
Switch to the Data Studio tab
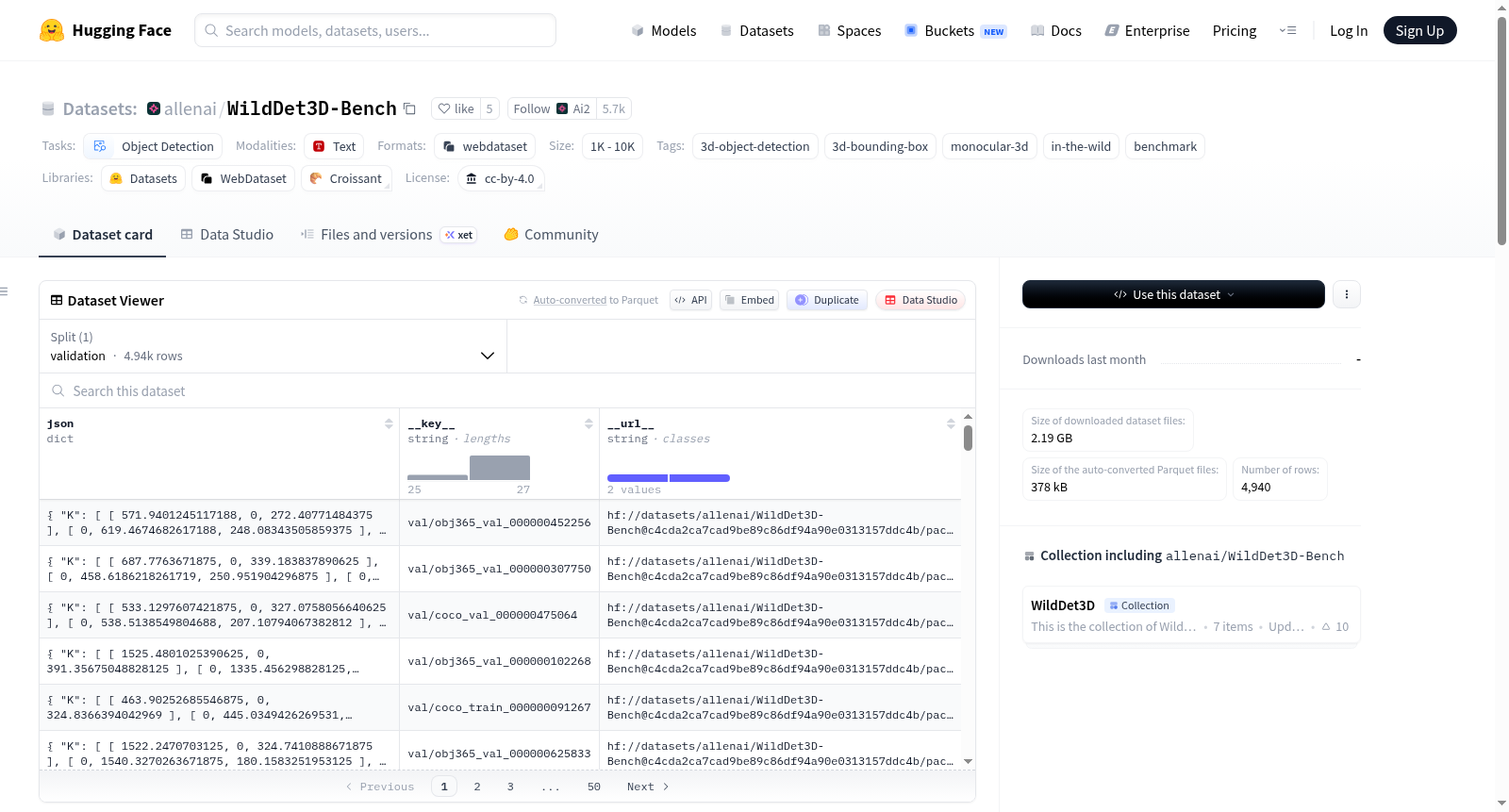click(x=226, y=235)
